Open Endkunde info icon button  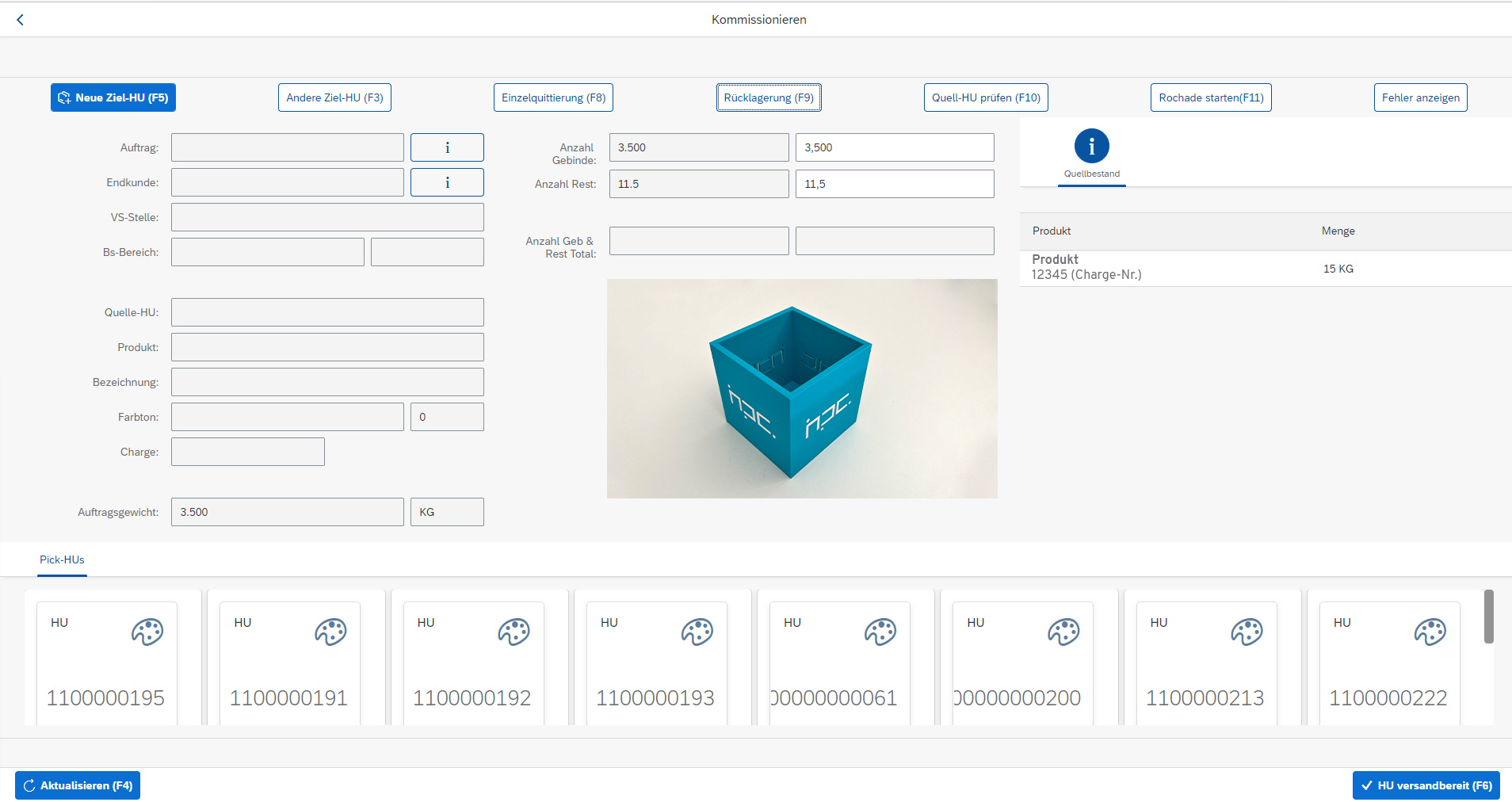tap(447, 182)
